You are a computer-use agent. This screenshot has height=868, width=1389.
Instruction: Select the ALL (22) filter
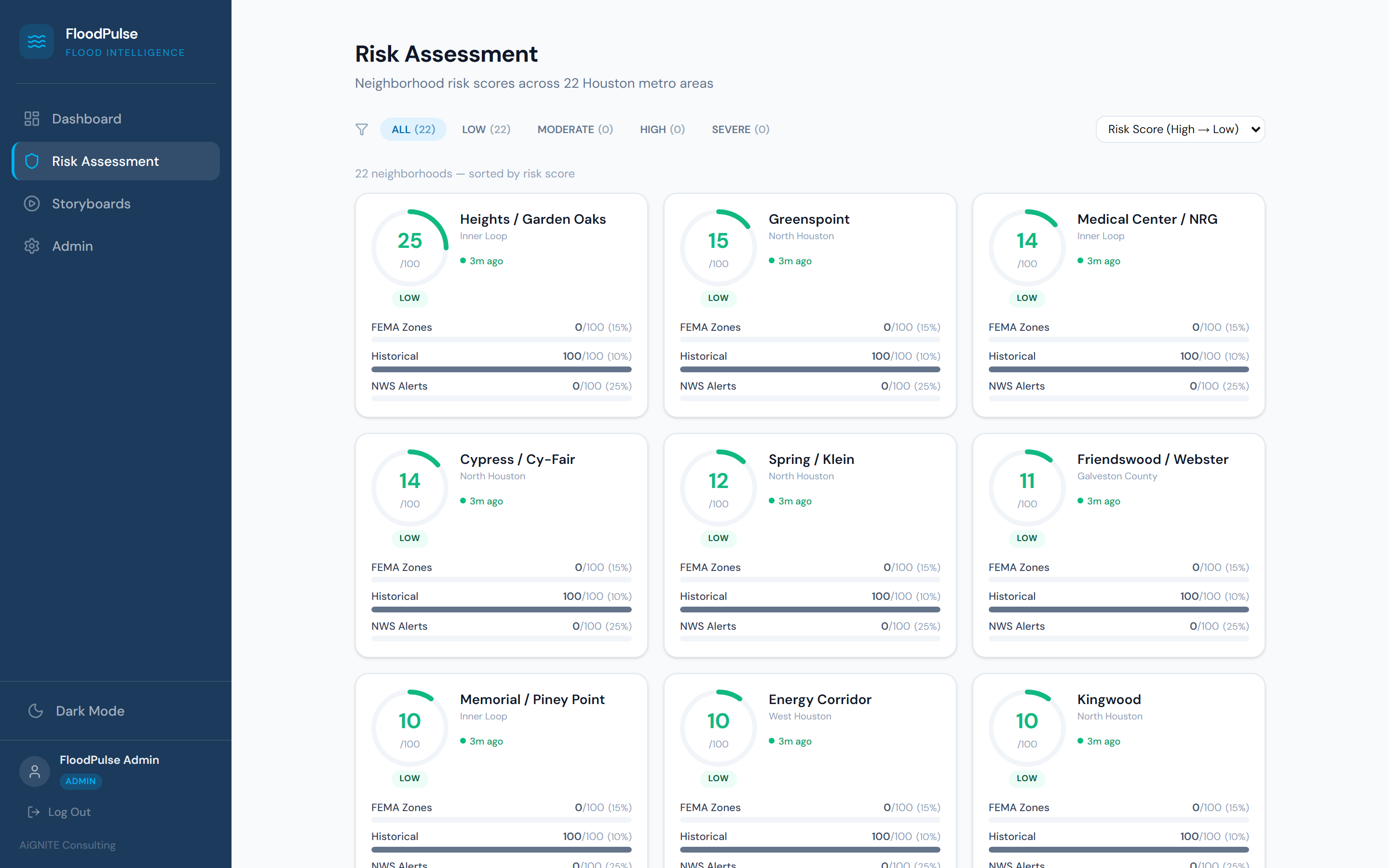(413, 129)
